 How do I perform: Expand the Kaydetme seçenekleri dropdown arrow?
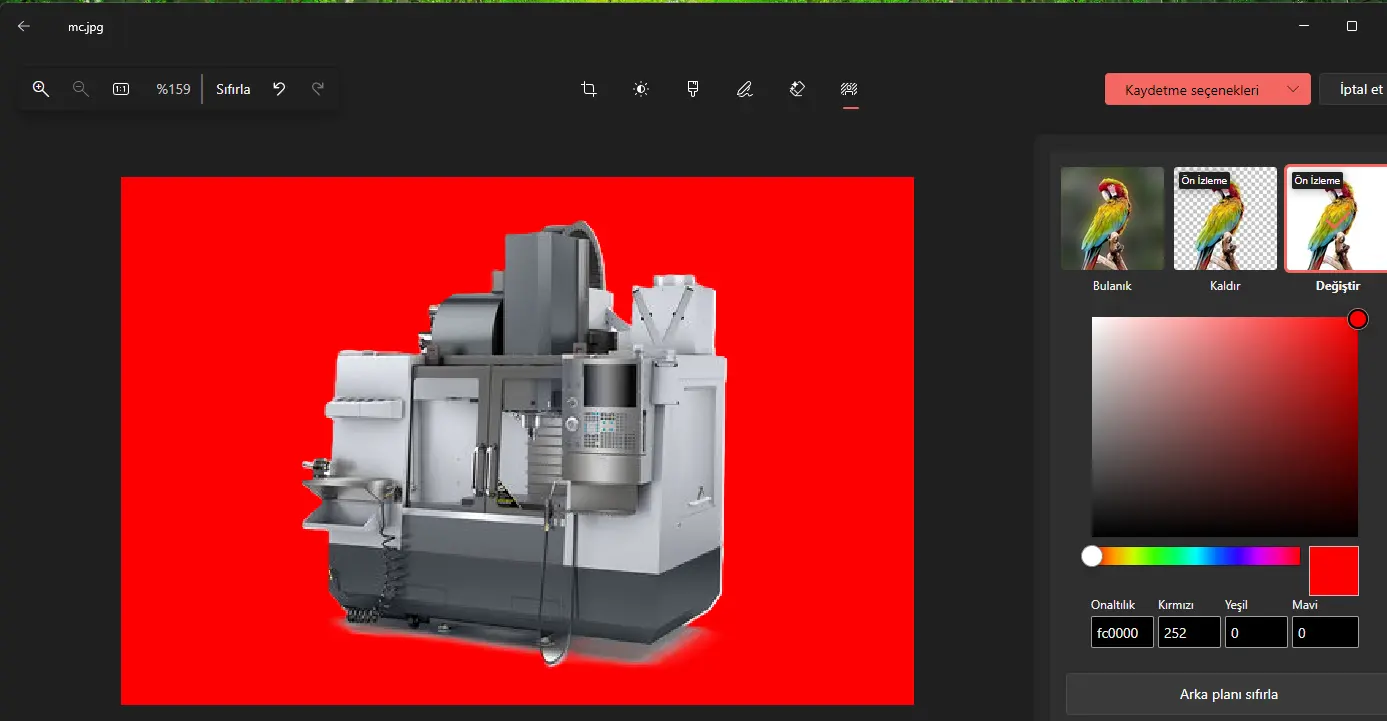tap(1294, 90)
